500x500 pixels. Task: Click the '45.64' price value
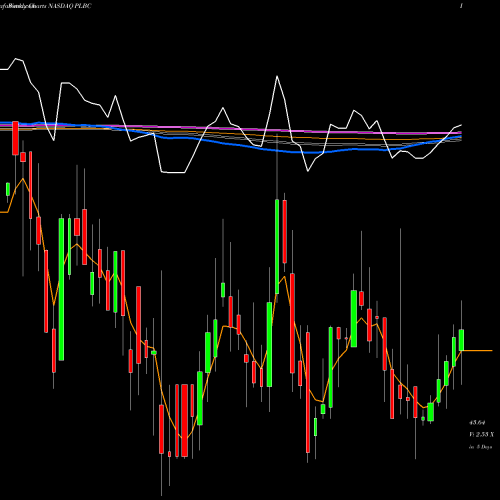[x=477, y=423]
